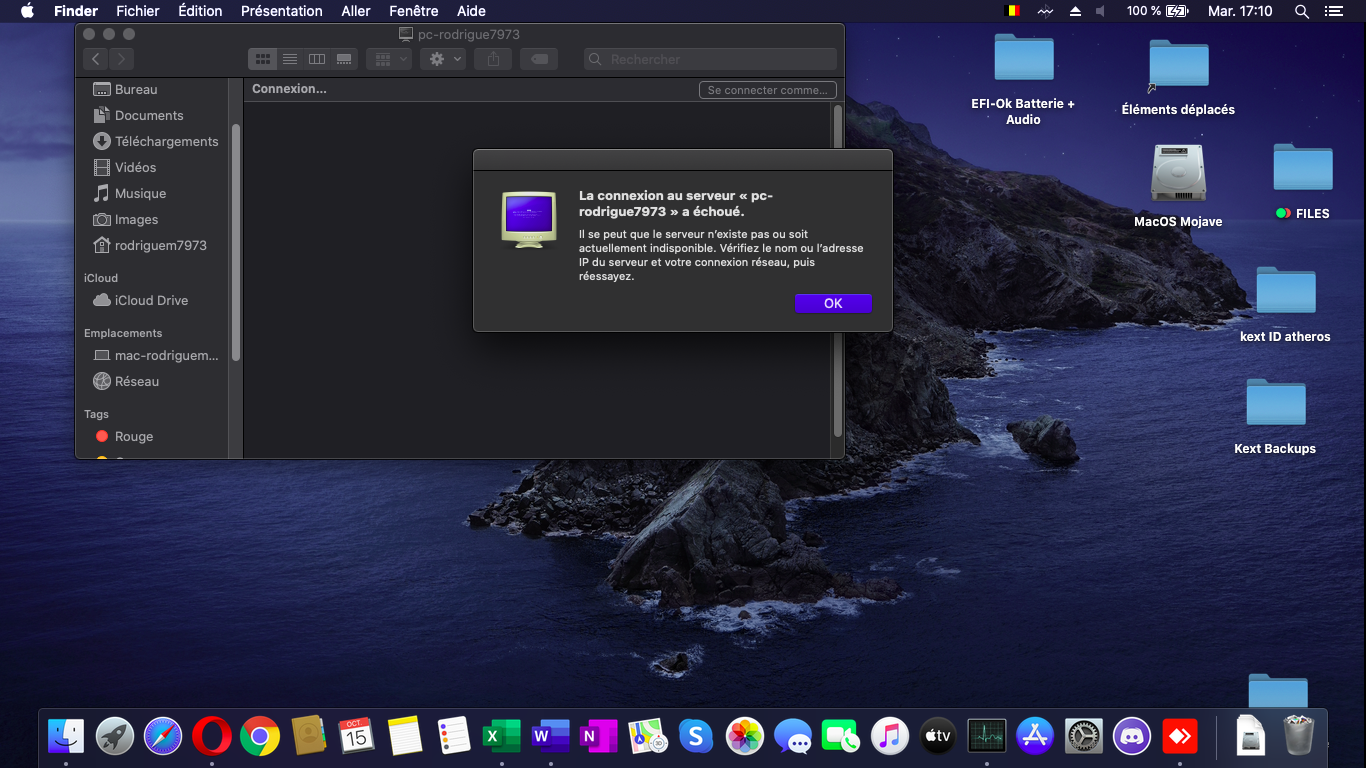Screen dimensions: 1366x768
Task: Click OK in the connection failed dialog
Action: coord(833,303)
